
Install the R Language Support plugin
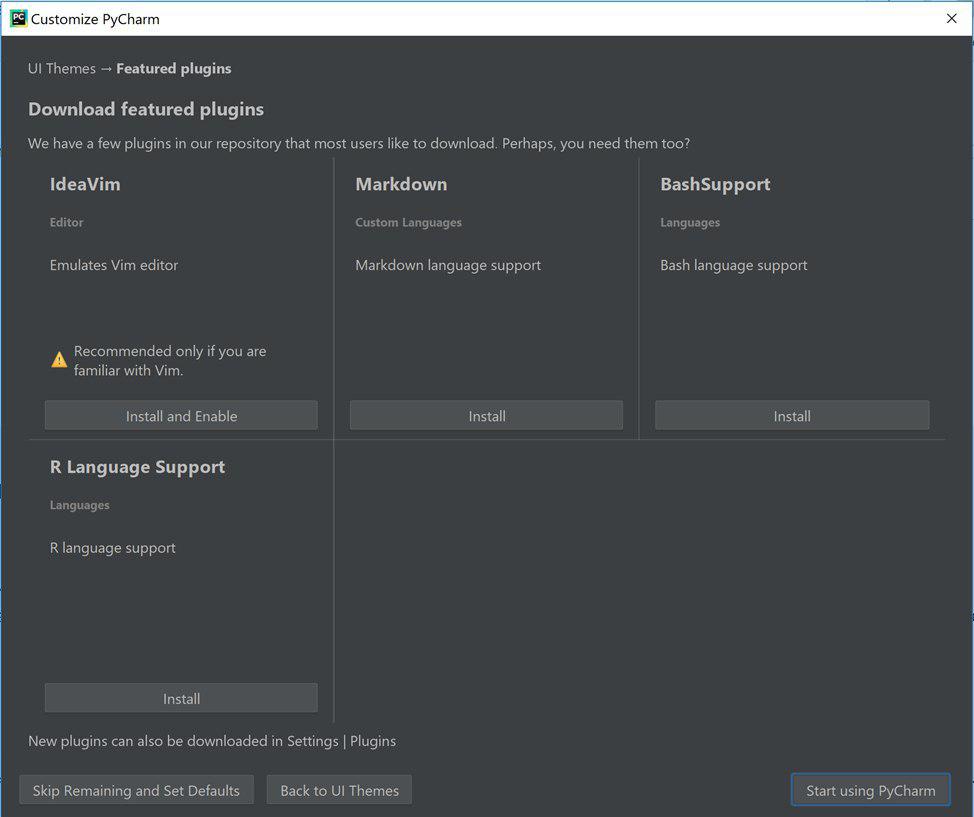(181, 699)
